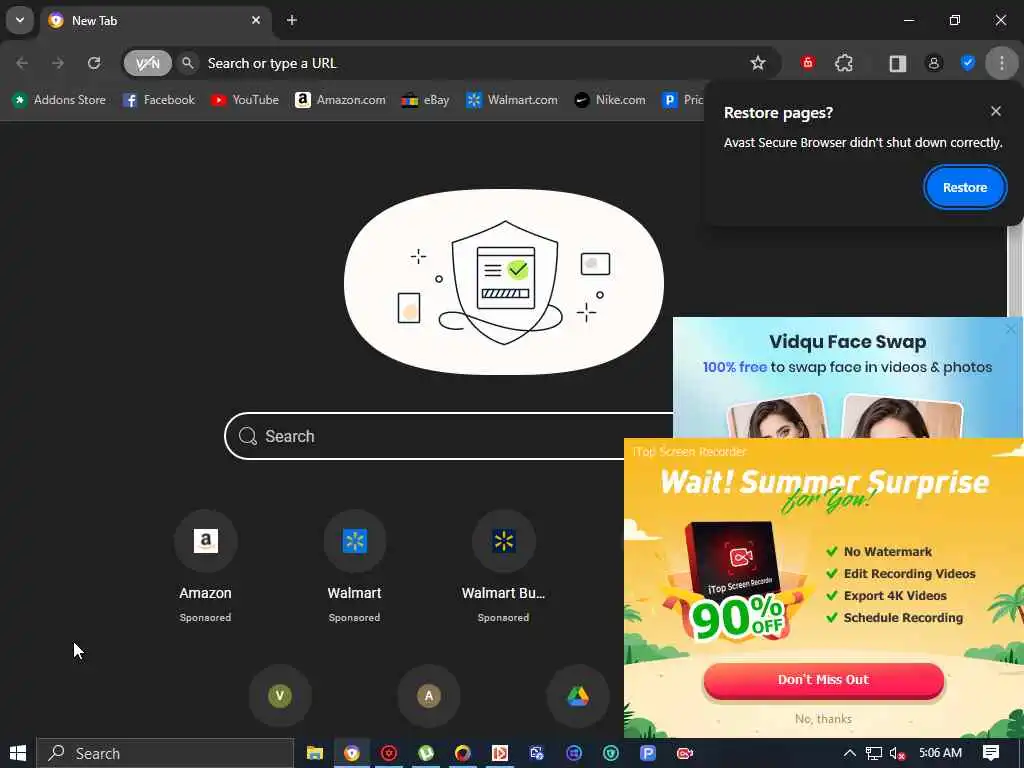Image resolution: width=1024 pixels, height=768 pixels.
Task: Open the profile account icon
Action: point(934,63)
